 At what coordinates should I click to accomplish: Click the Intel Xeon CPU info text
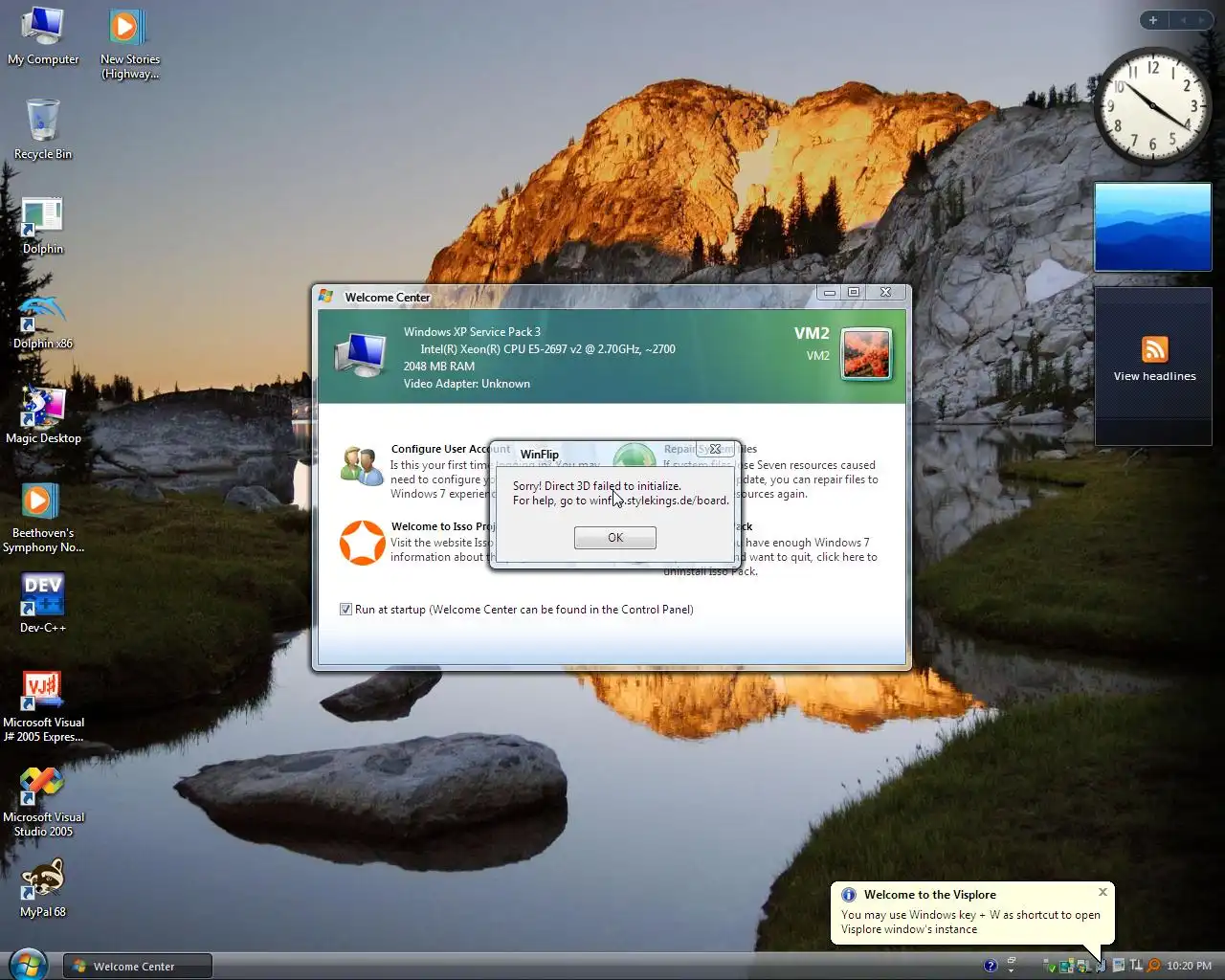(547, 349)
